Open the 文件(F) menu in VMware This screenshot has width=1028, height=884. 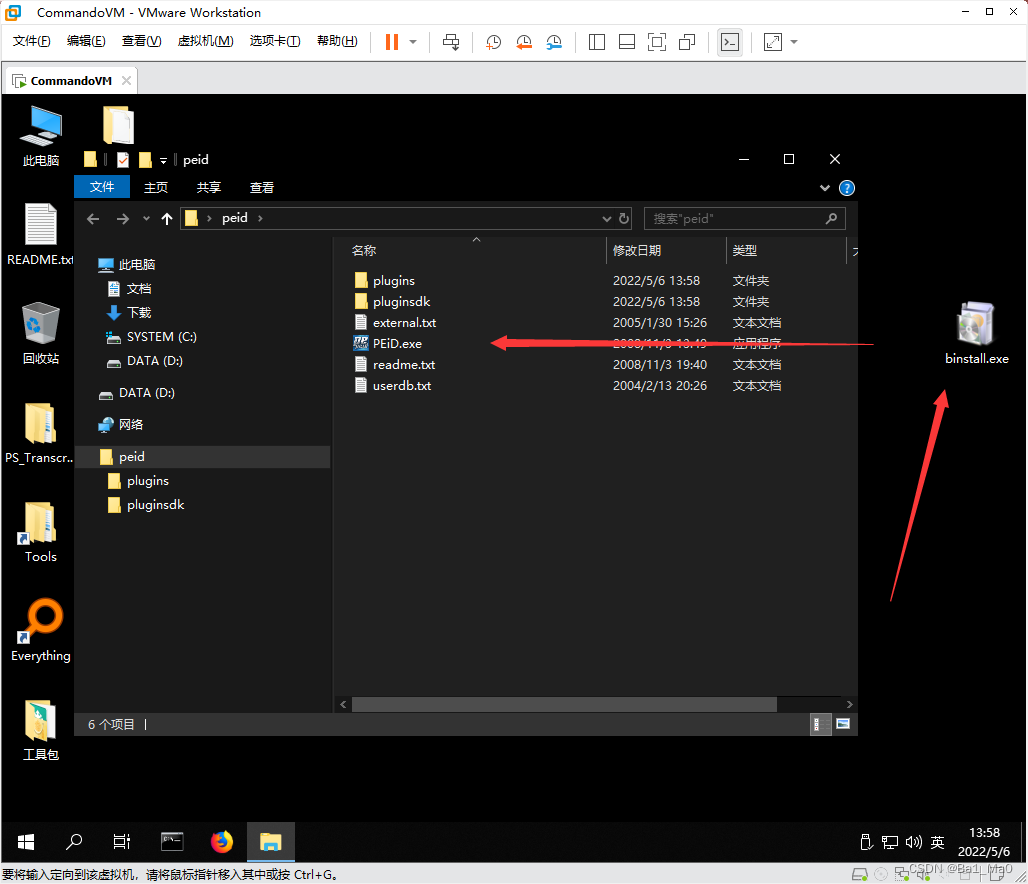[31, 41]
